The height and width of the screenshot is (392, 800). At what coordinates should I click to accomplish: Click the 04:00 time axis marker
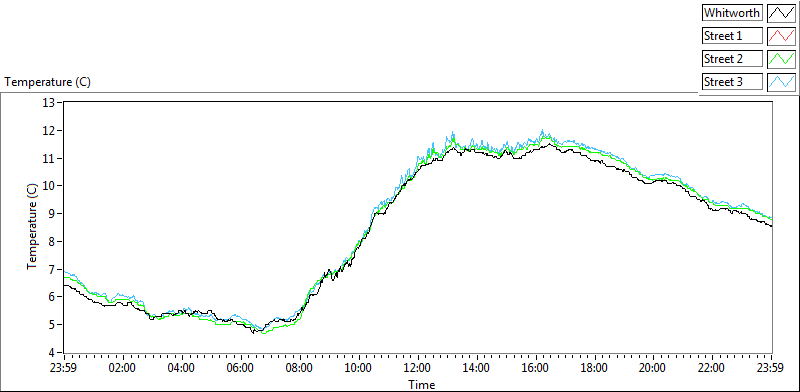pyautogui.click(x=182, y=369)
